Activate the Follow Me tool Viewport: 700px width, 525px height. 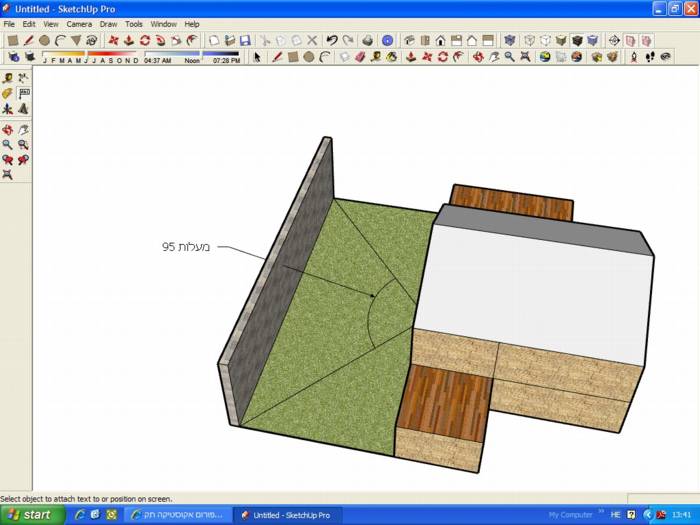click(161, 41)
